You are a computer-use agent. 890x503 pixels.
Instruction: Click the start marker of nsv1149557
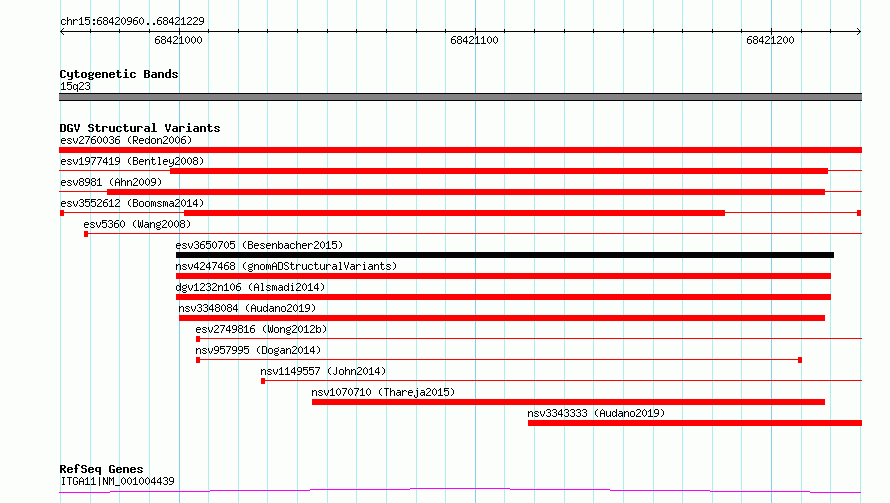click(x=263, y=381)
